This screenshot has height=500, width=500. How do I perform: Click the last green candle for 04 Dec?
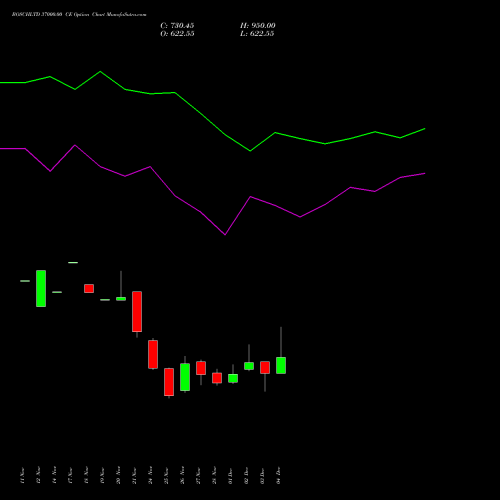(x=281, y=365)
